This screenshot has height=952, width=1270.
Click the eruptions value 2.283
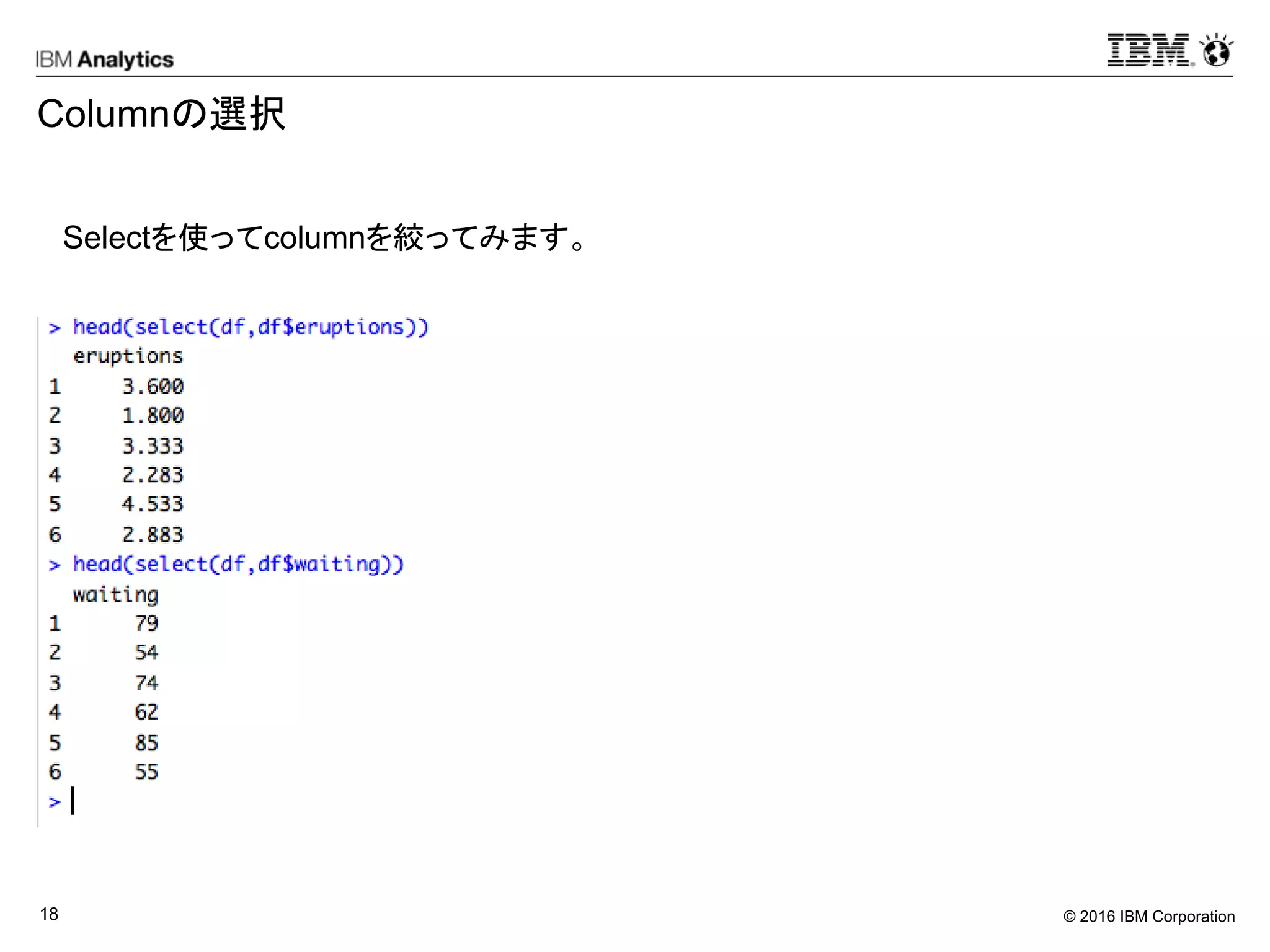(x=153, y=475)
